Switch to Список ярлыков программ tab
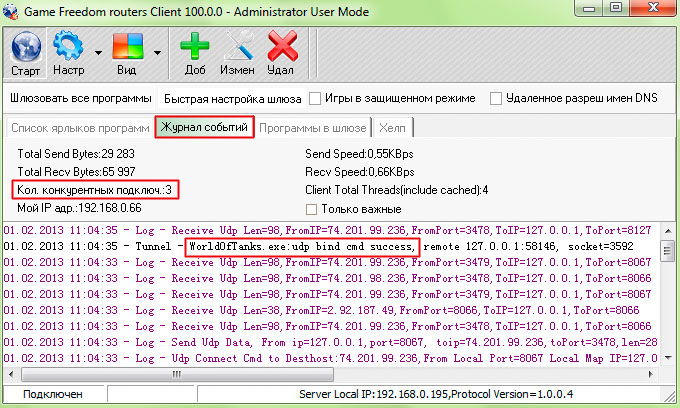 (80, 128)
